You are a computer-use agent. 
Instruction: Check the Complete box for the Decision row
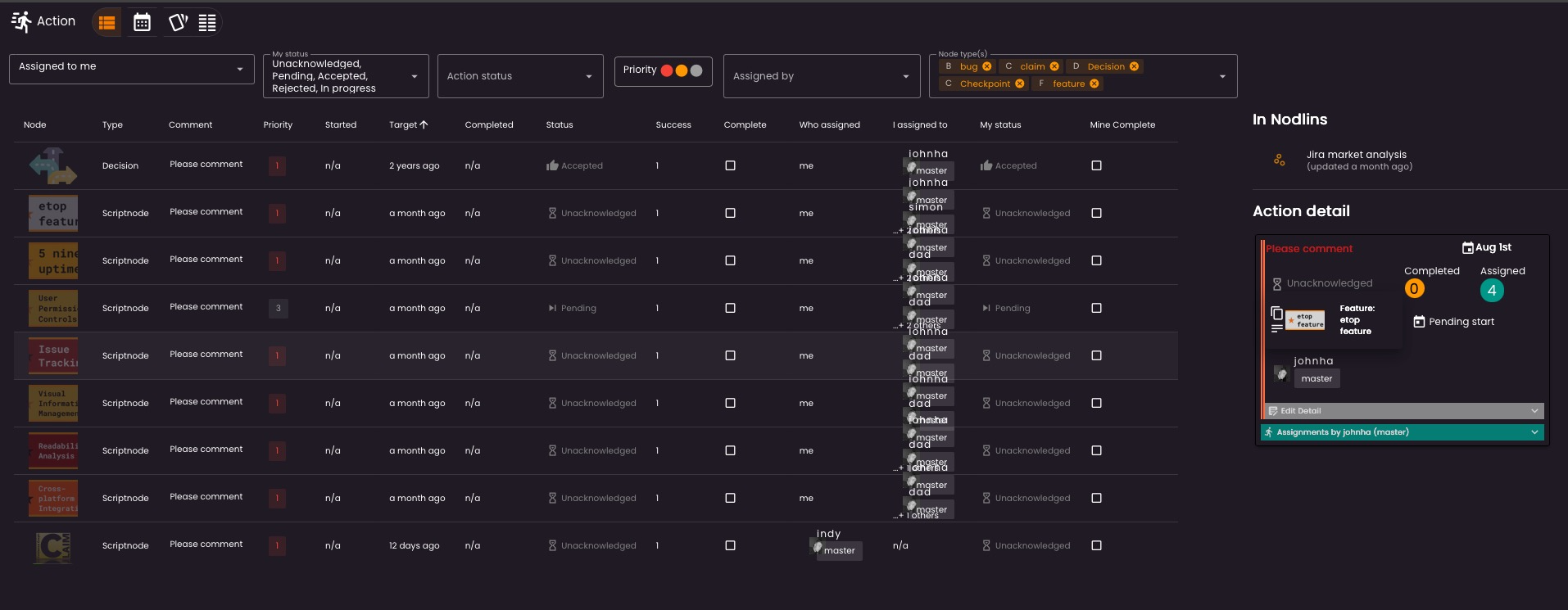click(x=730, y=165)
